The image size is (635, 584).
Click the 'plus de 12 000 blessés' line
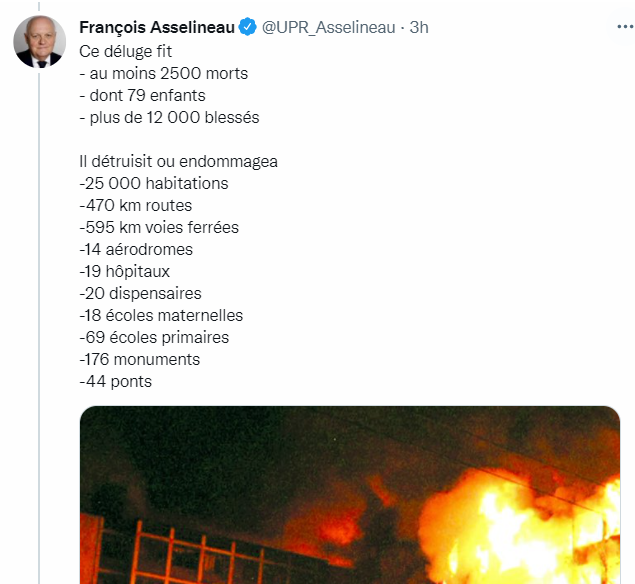pyautogui.click(x=168, y=117)
